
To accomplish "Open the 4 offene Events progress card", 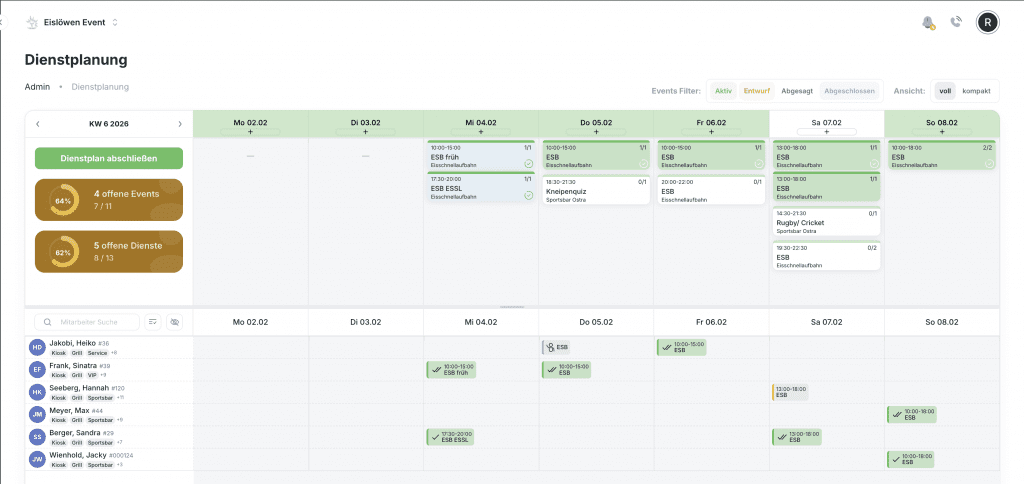I will coord(109,200).
